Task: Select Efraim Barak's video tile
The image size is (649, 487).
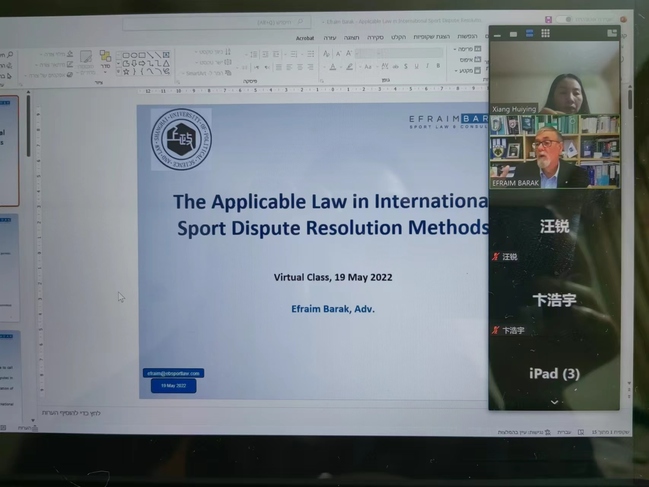Action: coord(554,150)
